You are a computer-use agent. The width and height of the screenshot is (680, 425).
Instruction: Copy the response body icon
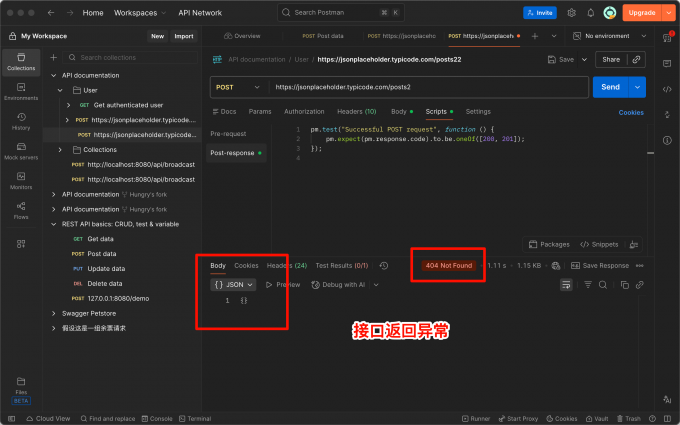coord(624,285)
